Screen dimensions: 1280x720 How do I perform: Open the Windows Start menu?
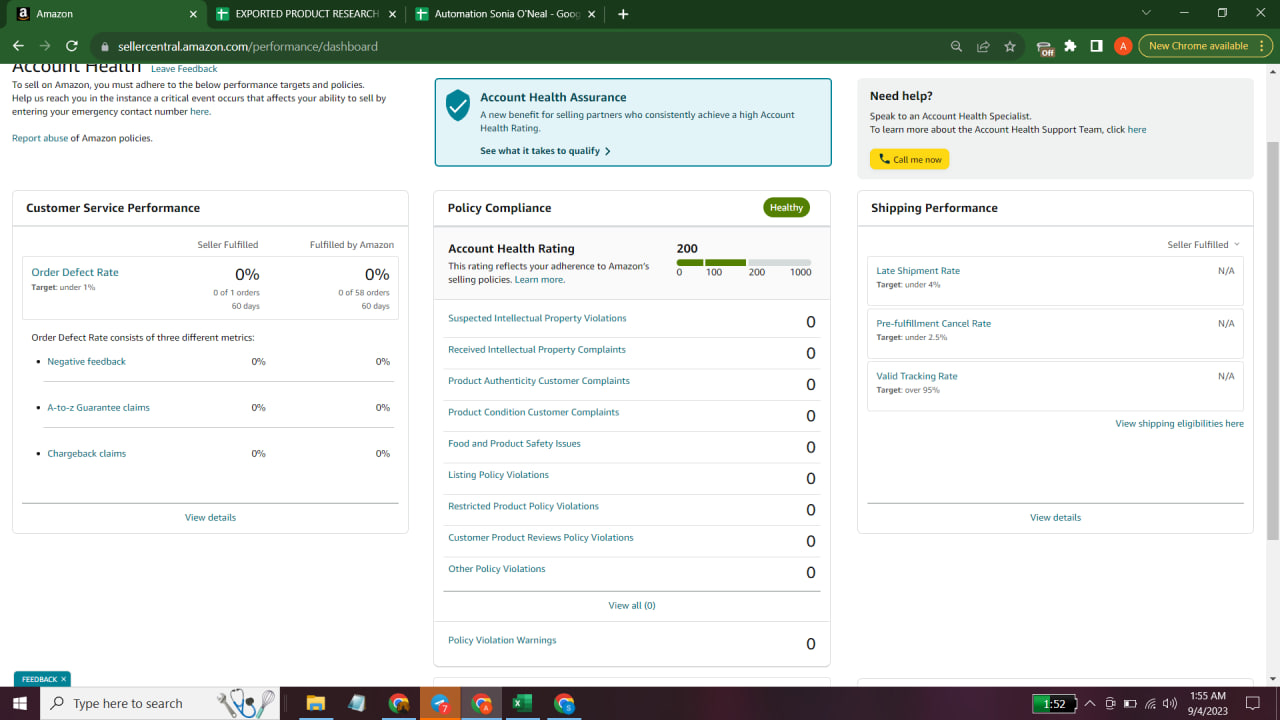tap(20, 703)
